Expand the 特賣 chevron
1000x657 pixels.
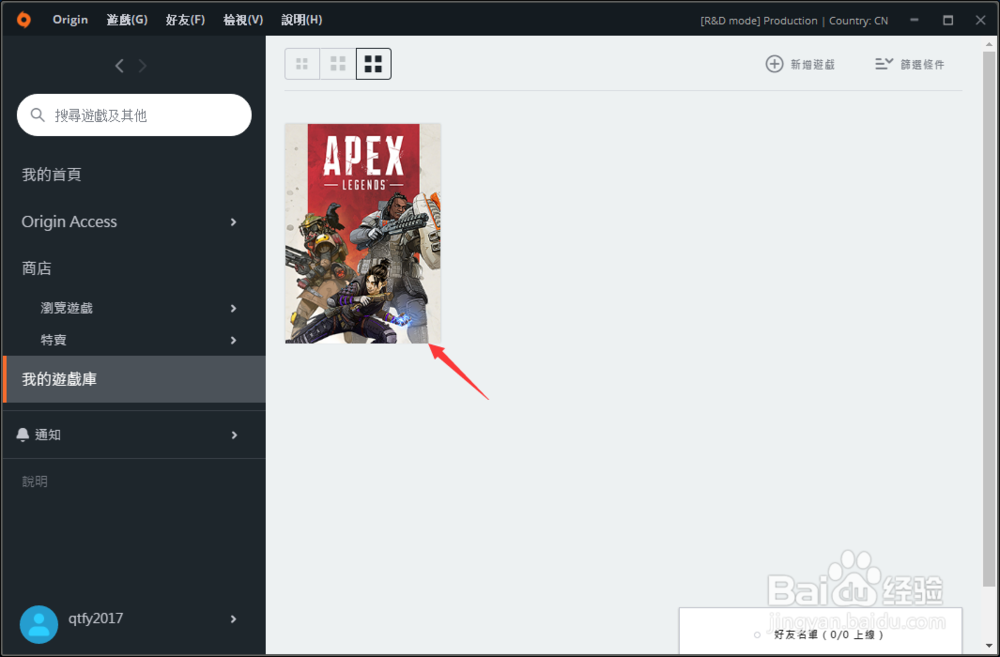[233, 340]
